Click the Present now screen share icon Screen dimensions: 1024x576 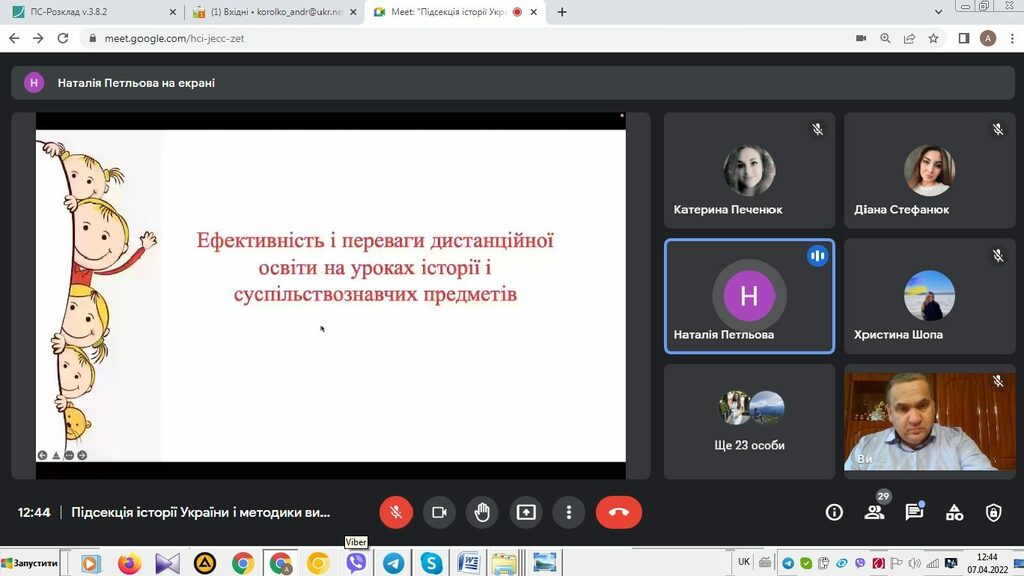point(526,512)
